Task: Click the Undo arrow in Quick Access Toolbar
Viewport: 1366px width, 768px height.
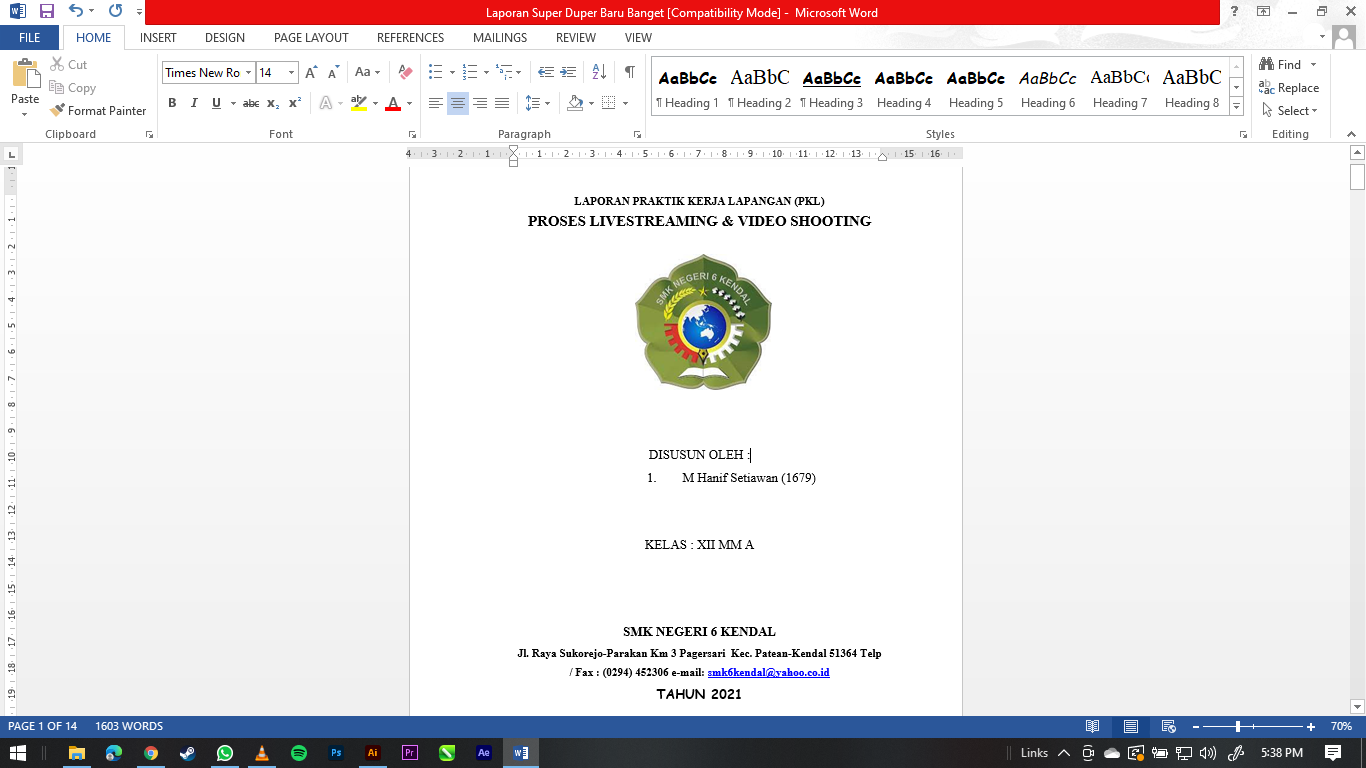Action: pyautogui.click(x=75, y=12)
